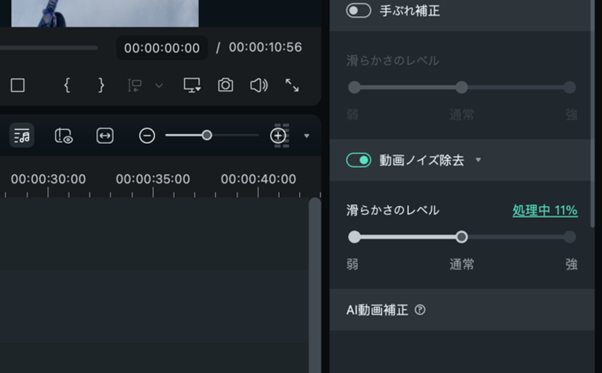Click the help icon next to AI動画補正

pyautogui.click(x=420, y=310)
